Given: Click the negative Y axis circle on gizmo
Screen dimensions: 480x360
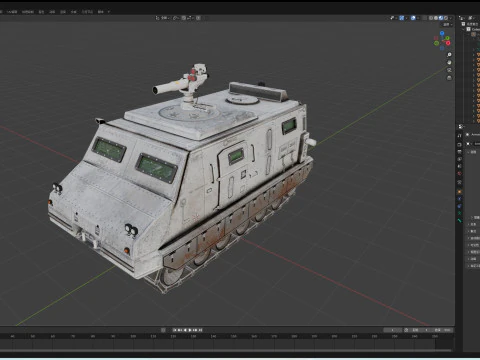Looking at the screenshot, I should click(x=436, y=43).
